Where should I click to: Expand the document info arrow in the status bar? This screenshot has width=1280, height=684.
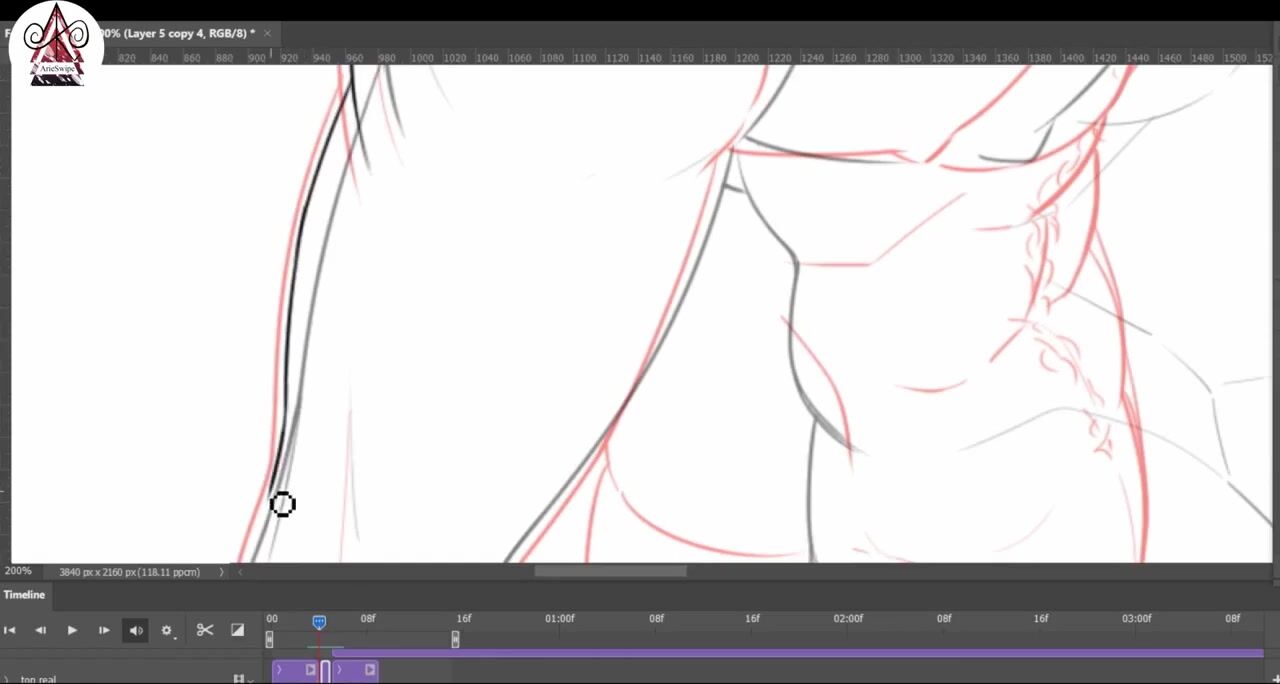[221, 572]
